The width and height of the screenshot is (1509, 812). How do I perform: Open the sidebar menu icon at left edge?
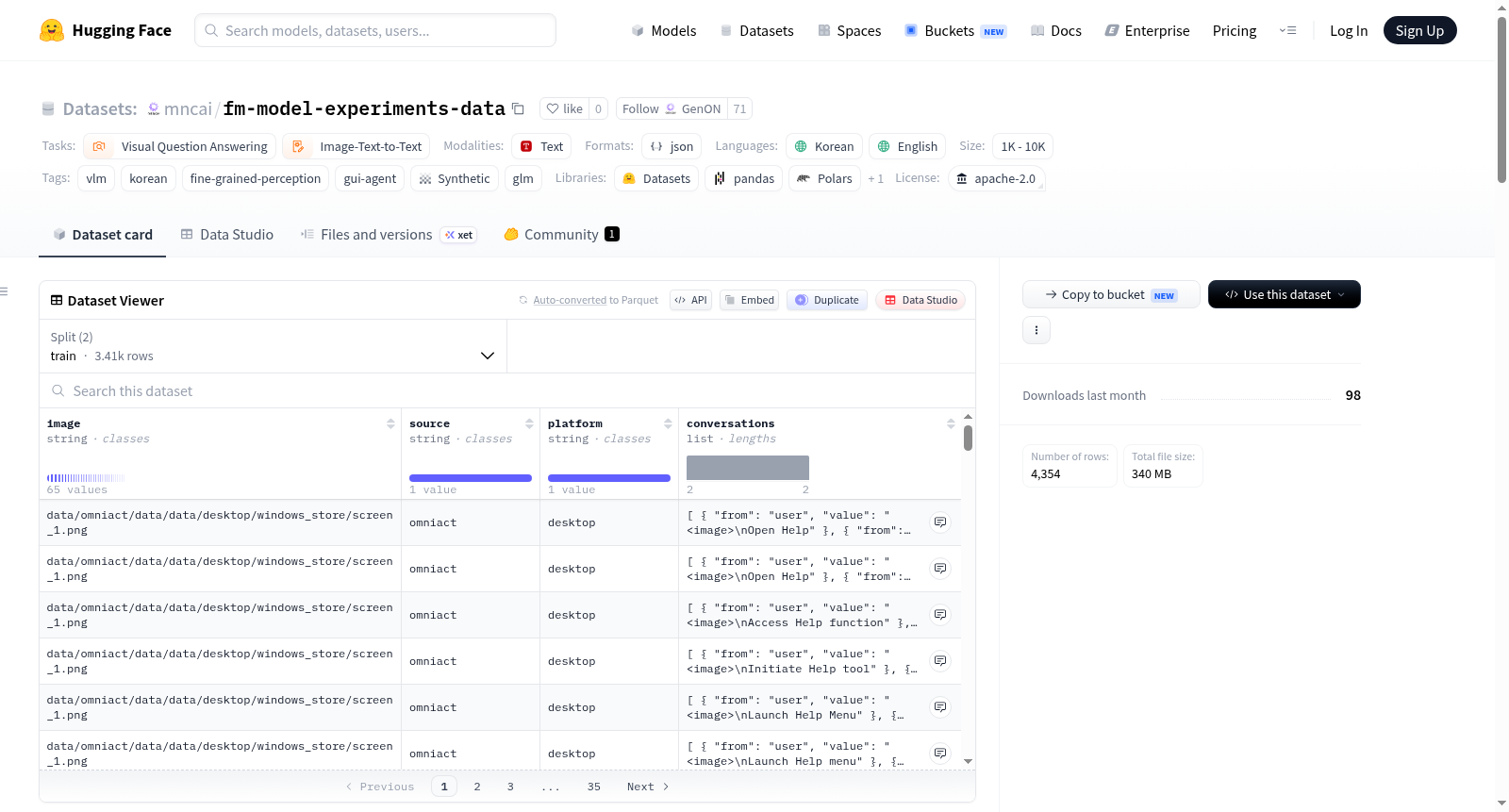pyautogui.click(x=4, y=291)
